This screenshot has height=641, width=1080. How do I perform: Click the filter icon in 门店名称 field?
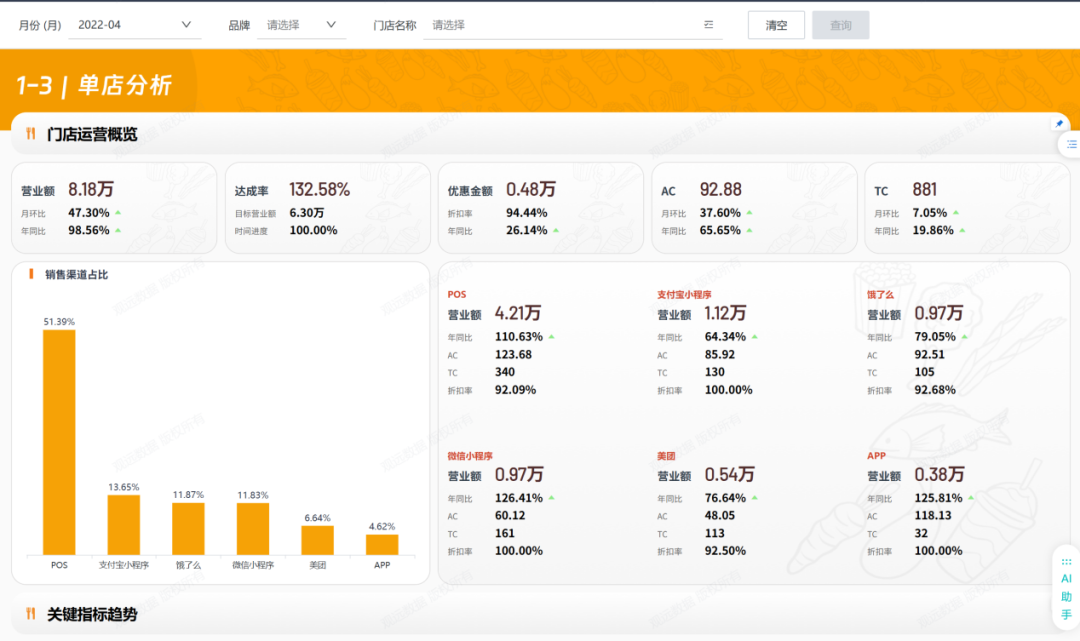click(x=709, y=25)
